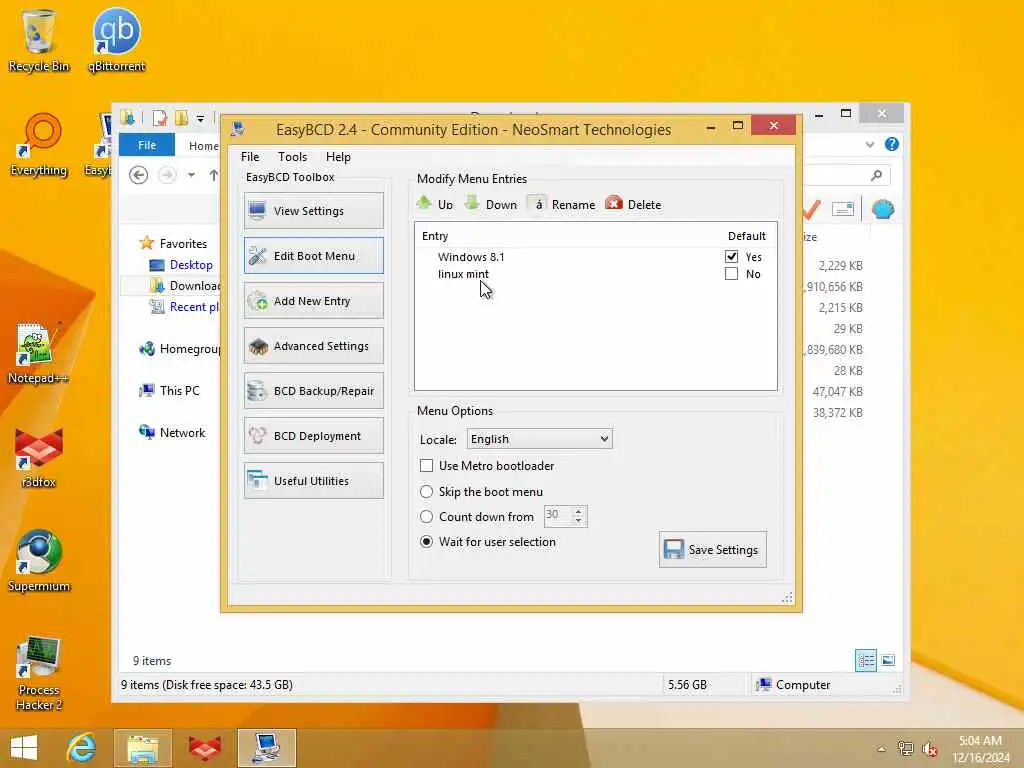Open Customize Quick Access Toolbar dropdown
The width and height of the screenshot is (1024, 768).
(200, 119)
